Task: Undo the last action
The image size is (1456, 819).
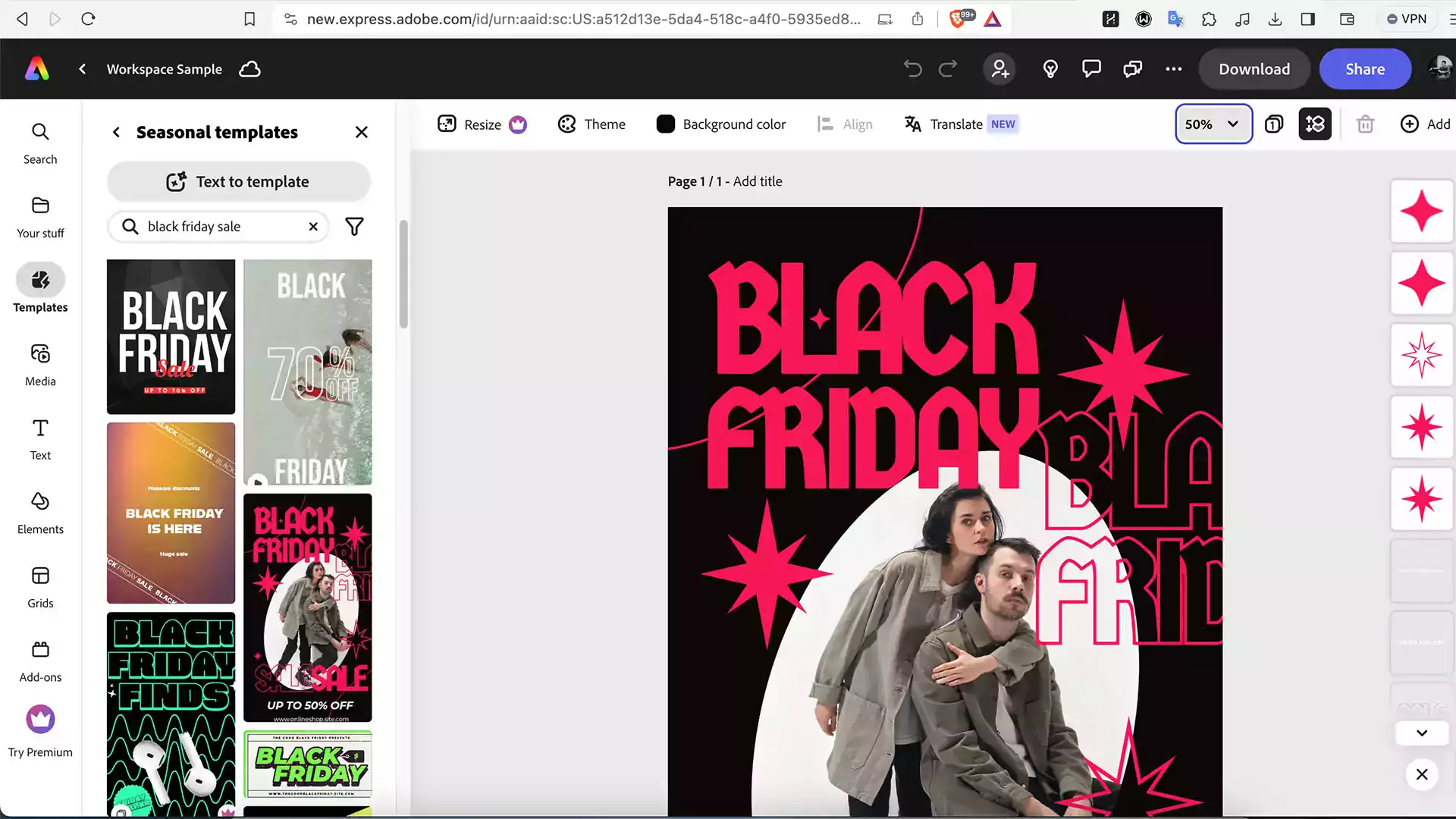Action: click(x=912, y=69)
